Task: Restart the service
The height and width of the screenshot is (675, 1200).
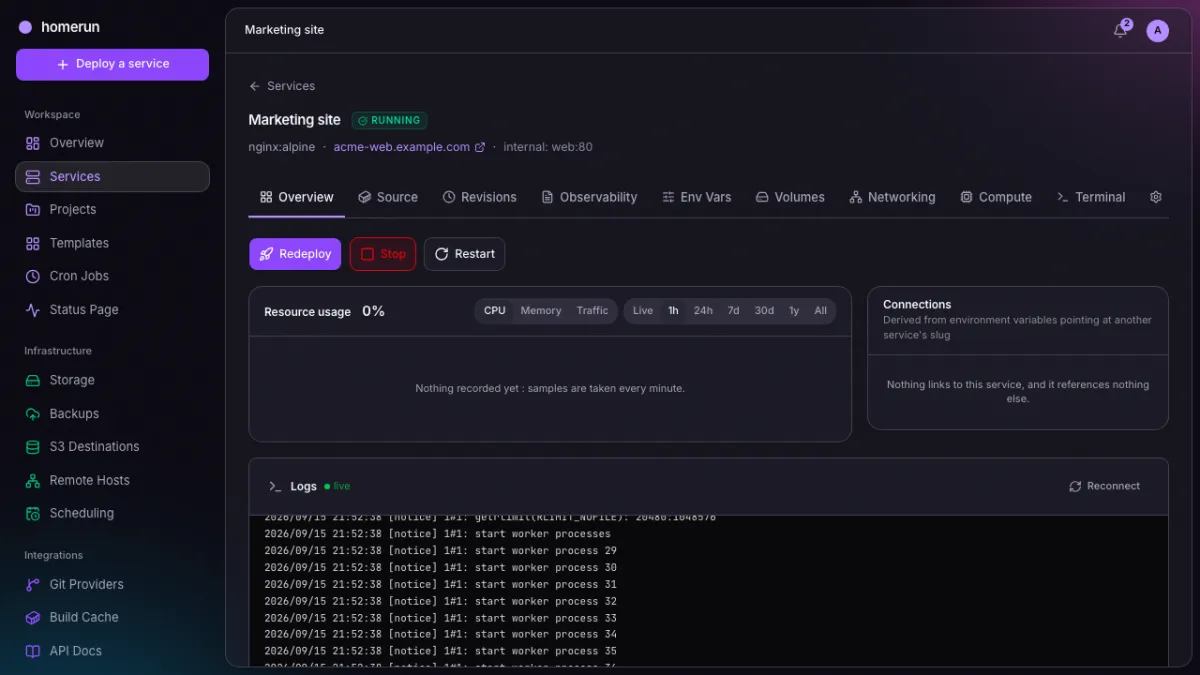Action: pyautogui.click(x=465, y=254)
